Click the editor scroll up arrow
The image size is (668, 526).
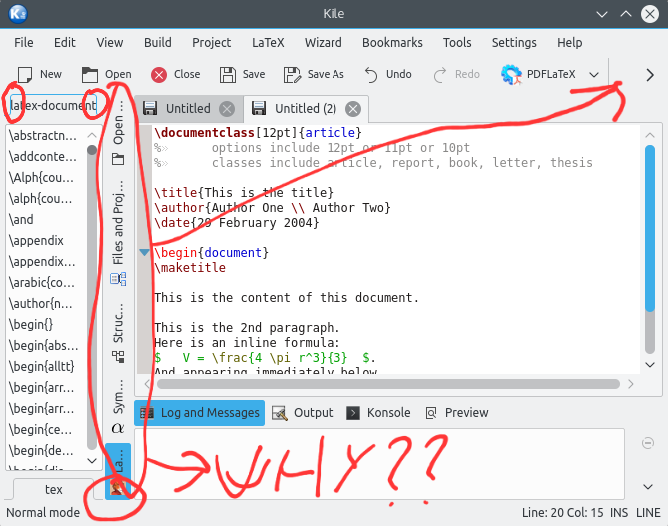650,135
